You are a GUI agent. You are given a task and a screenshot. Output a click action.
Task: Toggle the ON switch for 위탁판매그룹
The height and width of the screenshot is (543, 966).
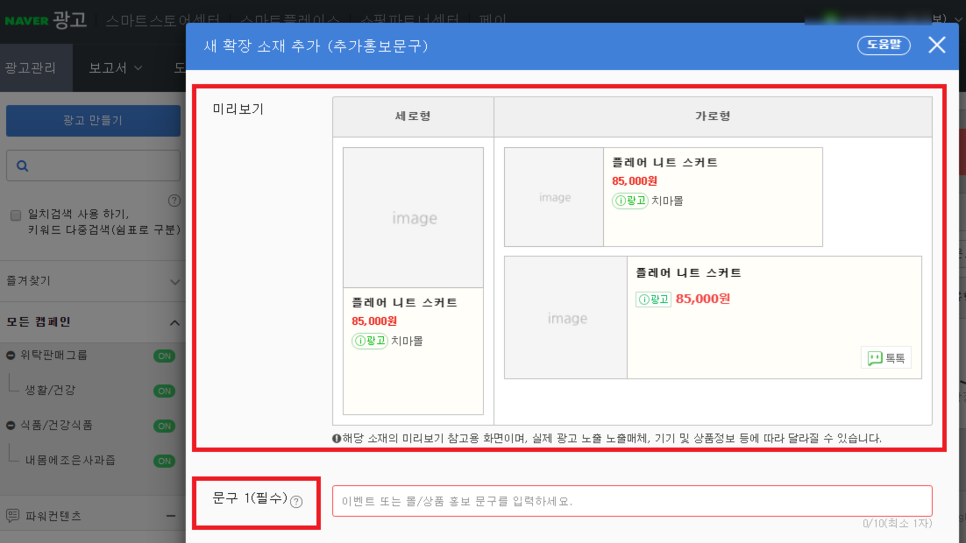164,356
